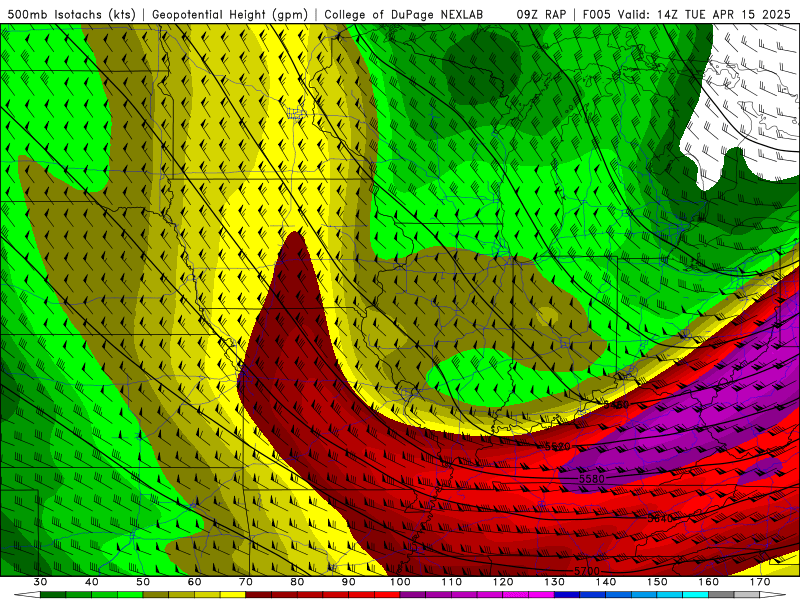Click the 120 value on the color scale
The width and height of the screenshot is (800, 600).
pyautogui.click(x=503, y=582)
